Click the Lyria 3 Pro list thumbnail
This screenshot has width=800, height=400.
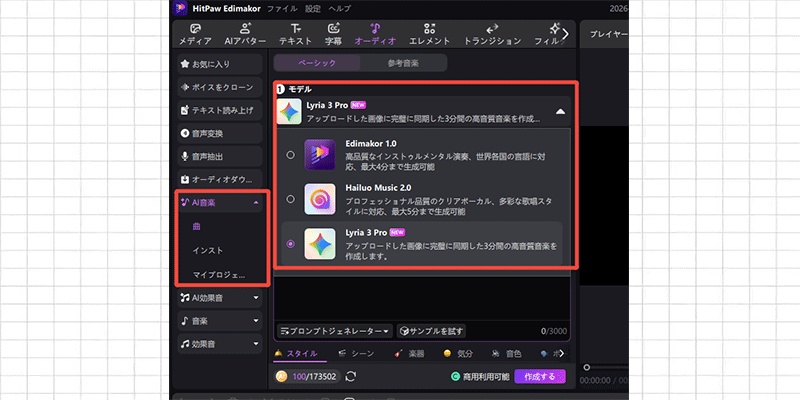point(320,244)
